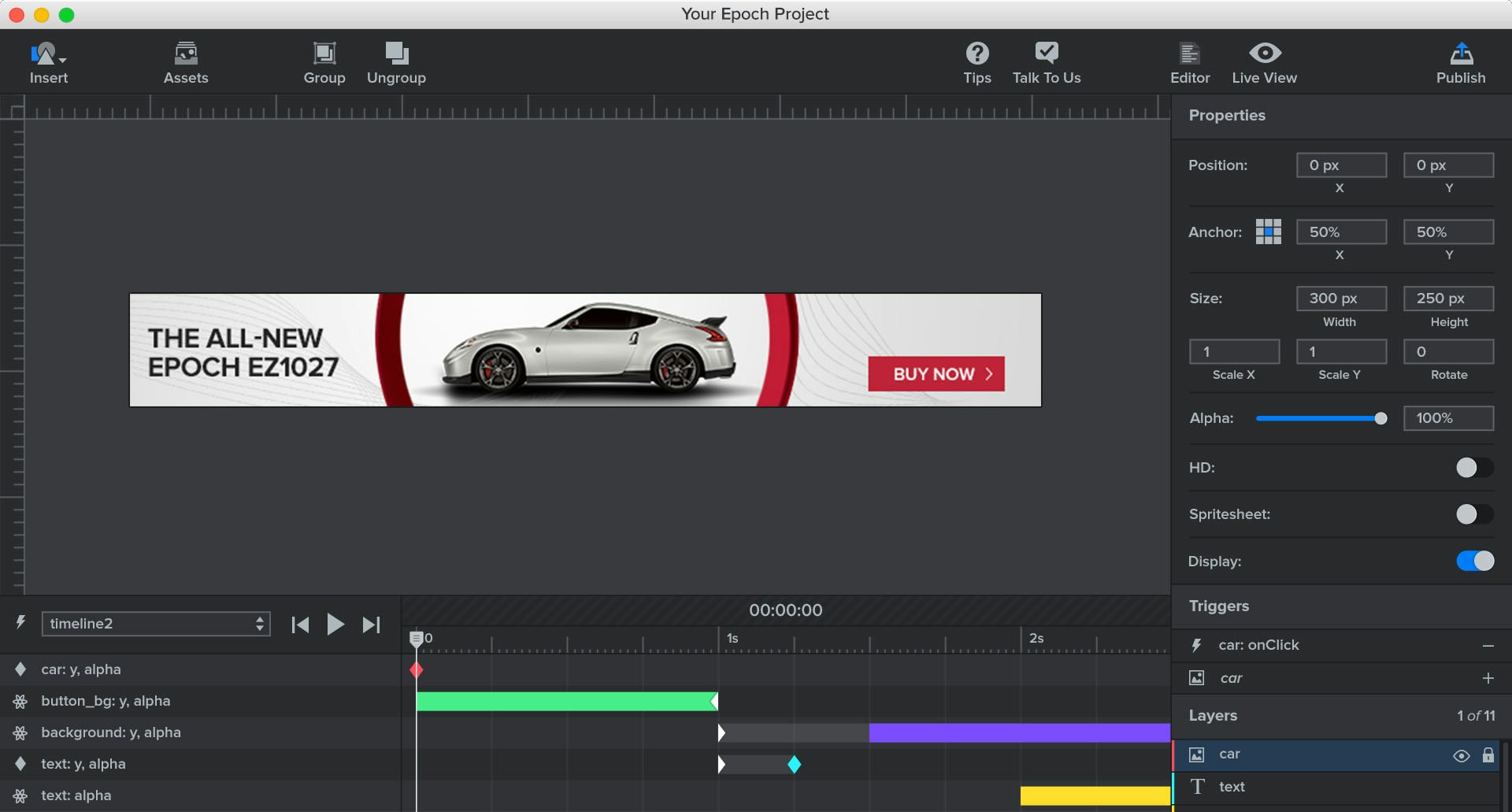Click the Position X input field
The height and width of the screenshot is (812, 1512).
[x=1341, y=165]
